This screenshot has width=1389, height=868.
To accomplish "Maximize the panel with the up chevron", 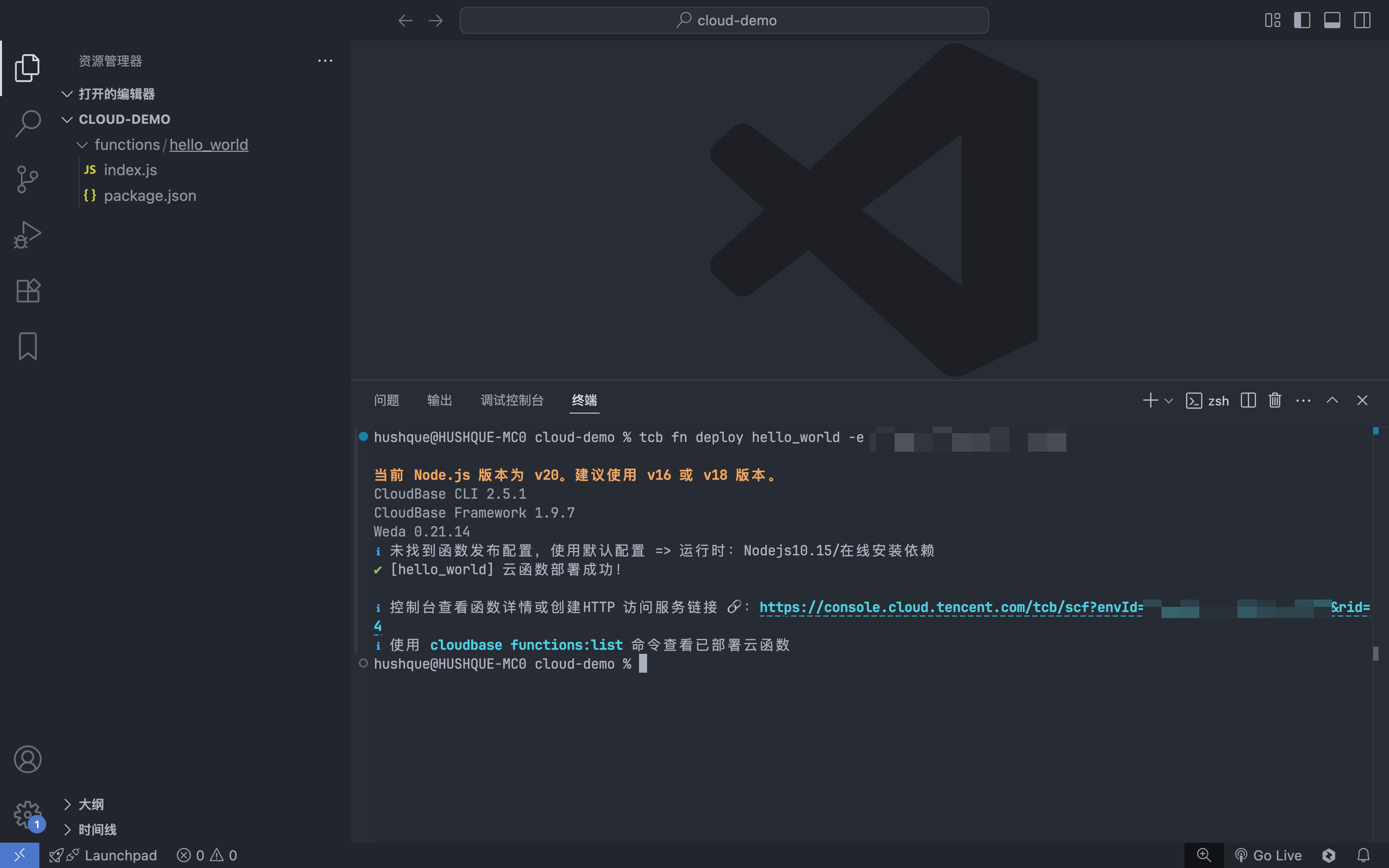I will pos(1332,400).
